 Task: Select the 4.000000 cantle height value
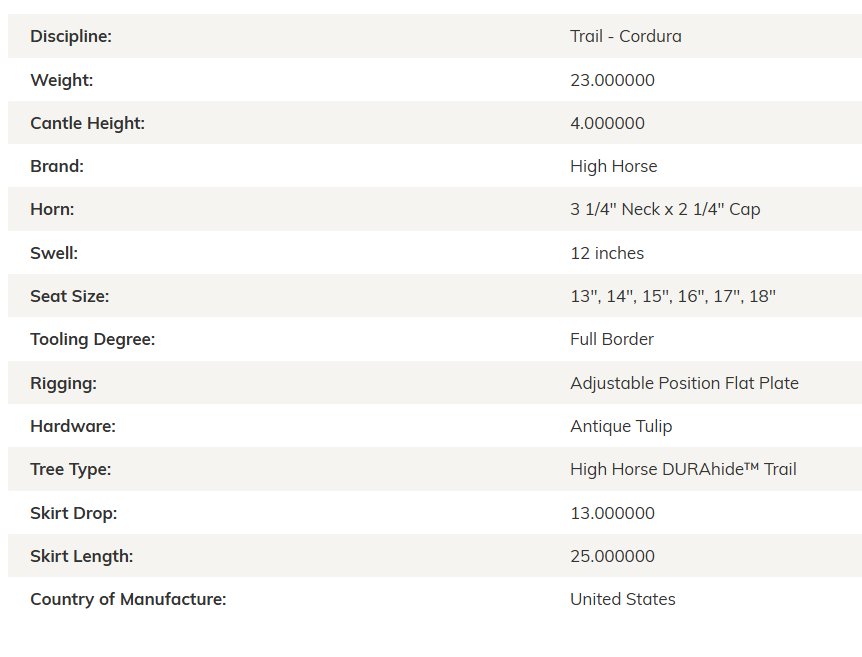point(607,123)
